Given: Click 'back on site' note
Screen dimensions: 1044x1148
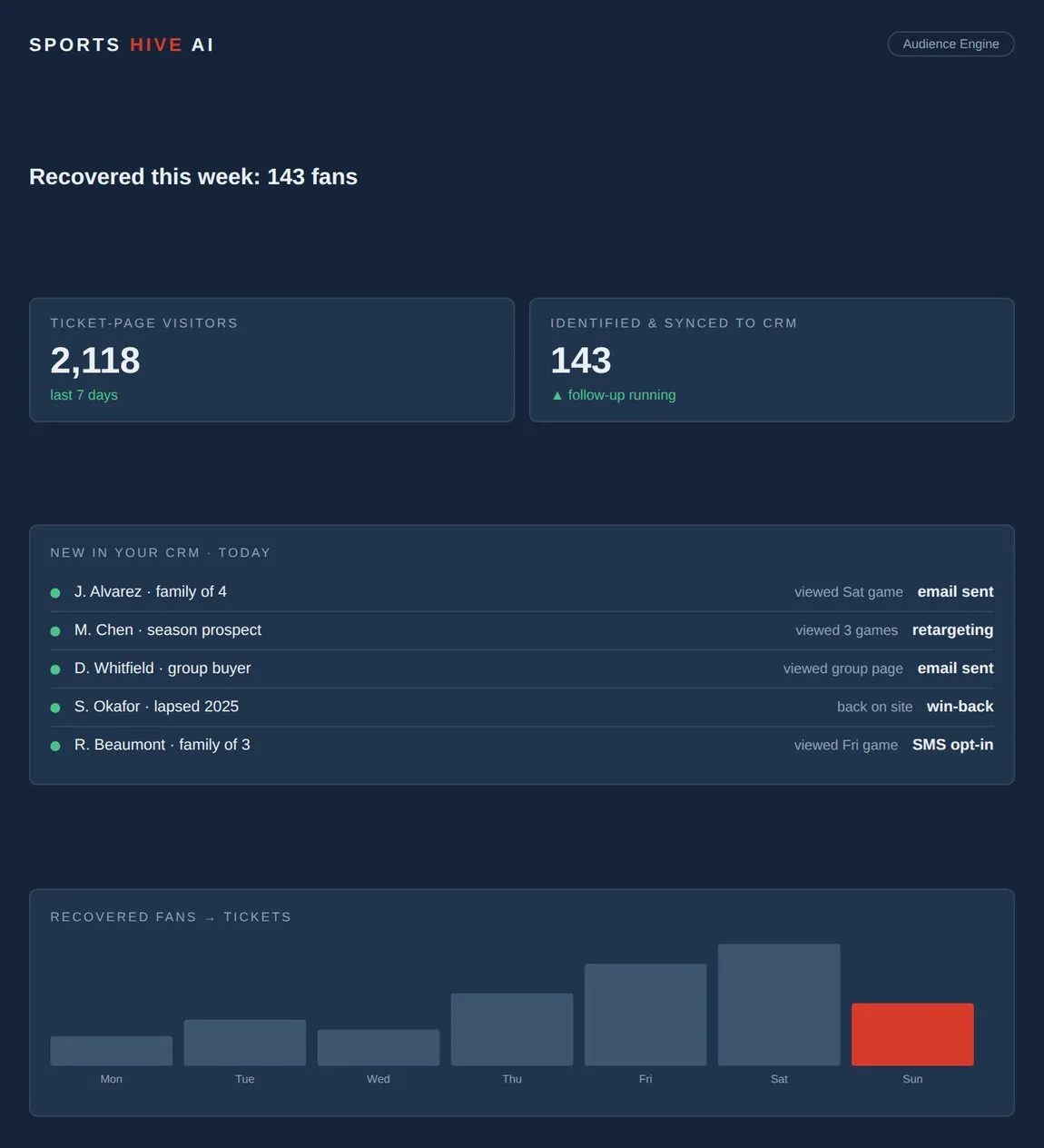Looking at the screenshot, I should click(x=874, y=707).
